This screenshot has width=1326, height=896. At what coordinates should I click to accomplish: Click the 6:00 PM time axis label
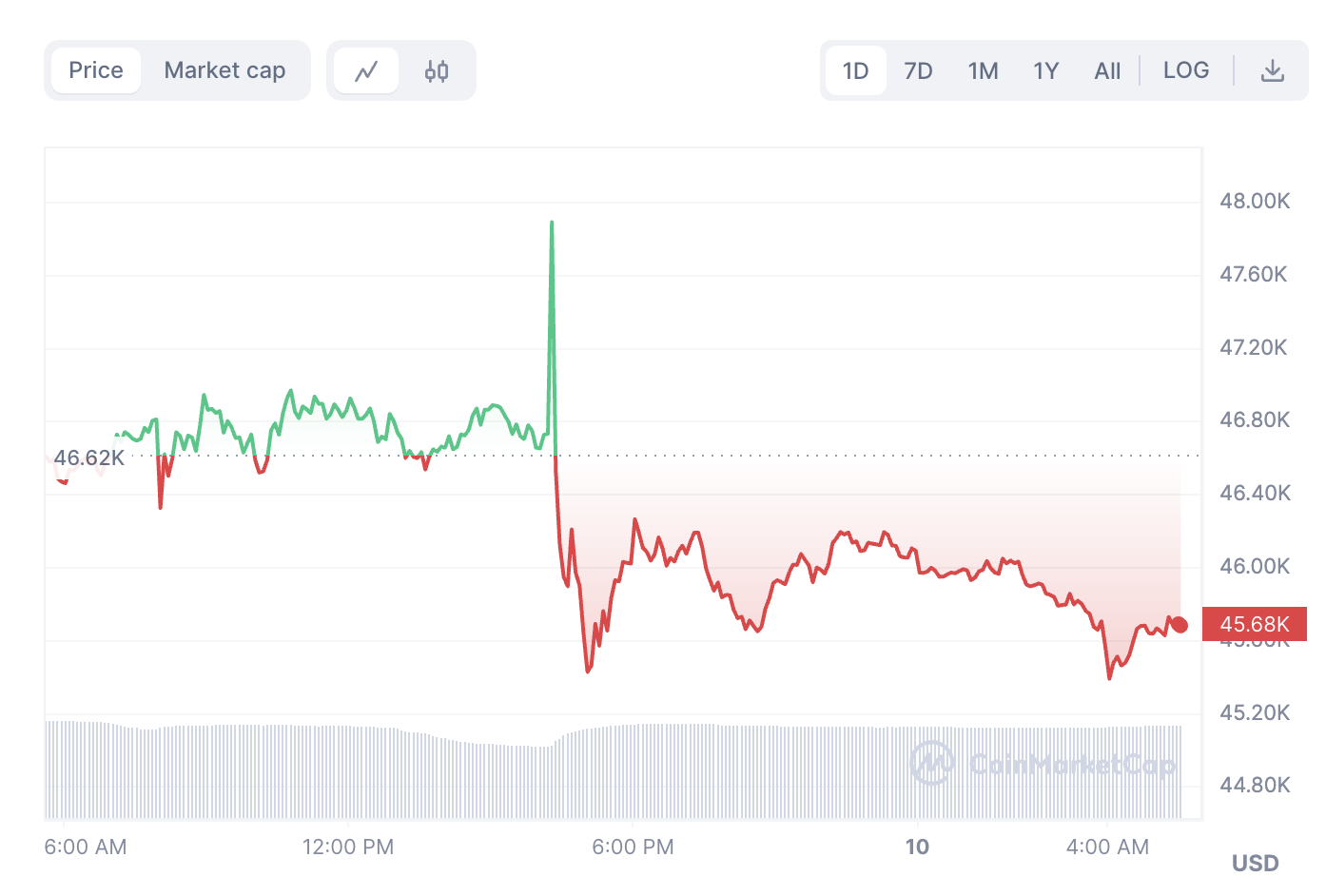[x=633, y=847]
